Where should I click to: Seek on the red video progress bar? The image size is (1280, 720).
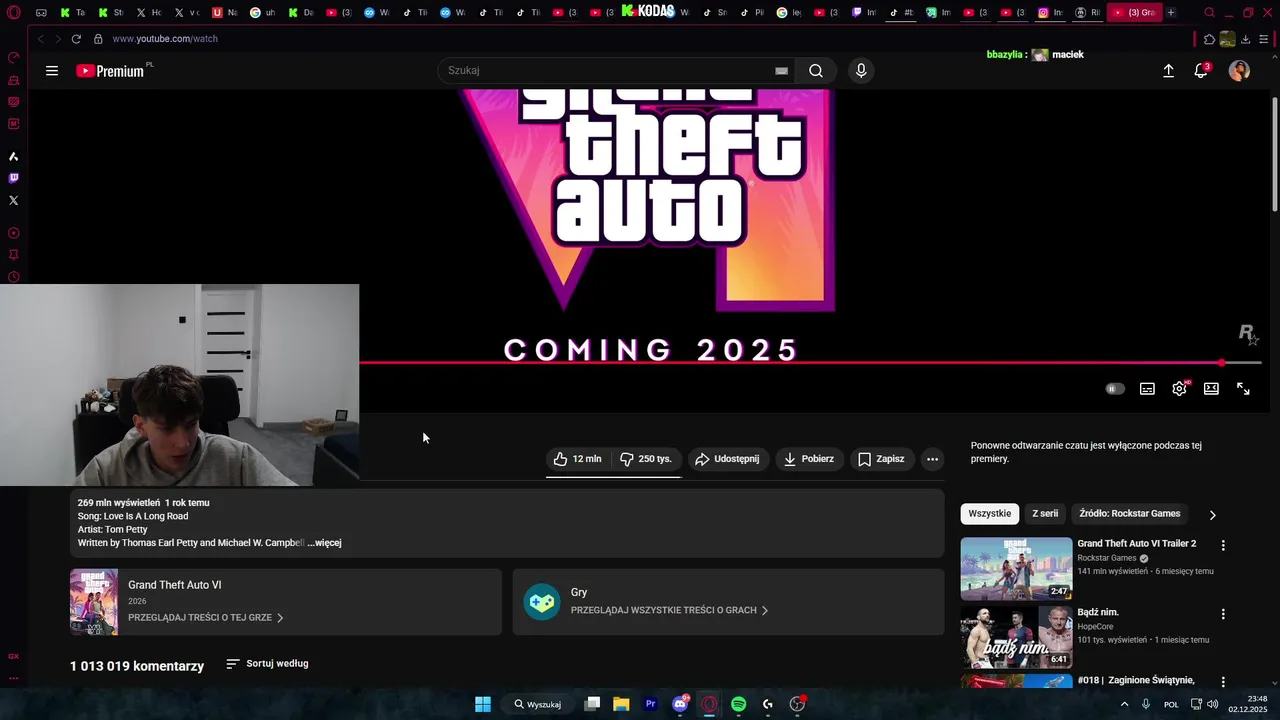(x=810, y=363)
